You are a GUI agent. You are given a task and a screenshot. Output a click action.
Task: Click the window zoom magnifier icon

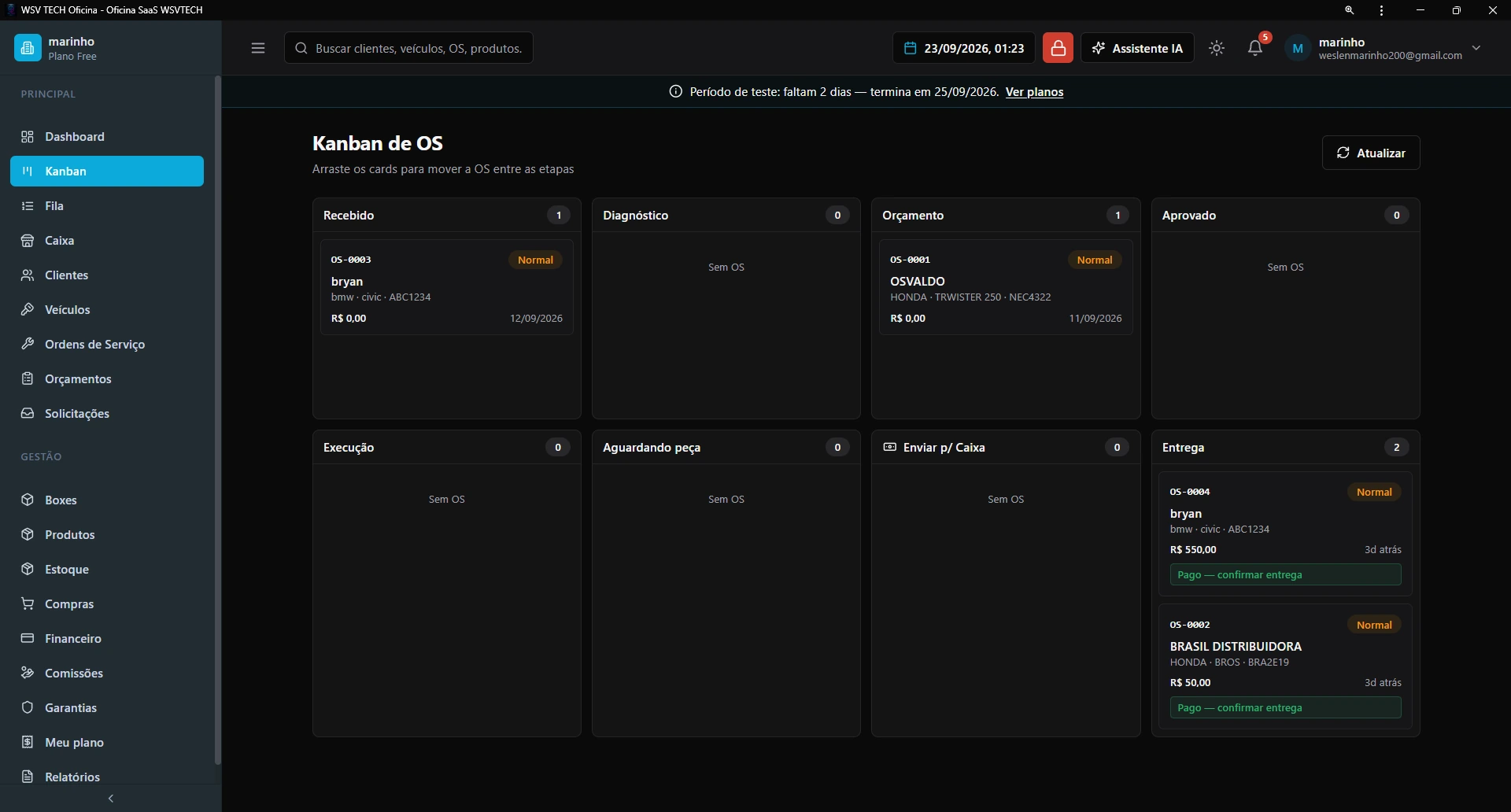(x=1349, y=10)
